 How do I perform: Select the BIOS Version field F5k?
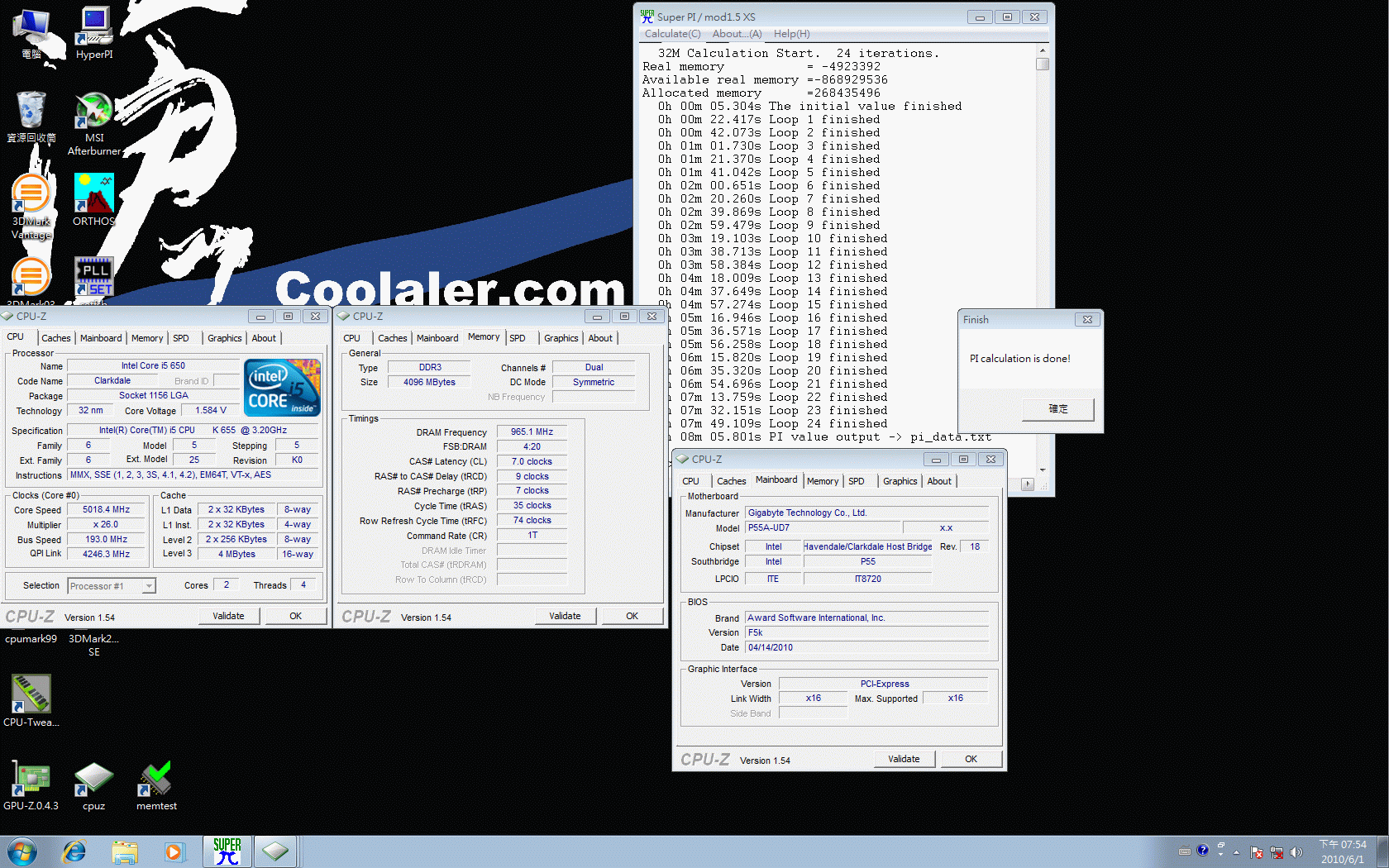(x=866, y=632)
